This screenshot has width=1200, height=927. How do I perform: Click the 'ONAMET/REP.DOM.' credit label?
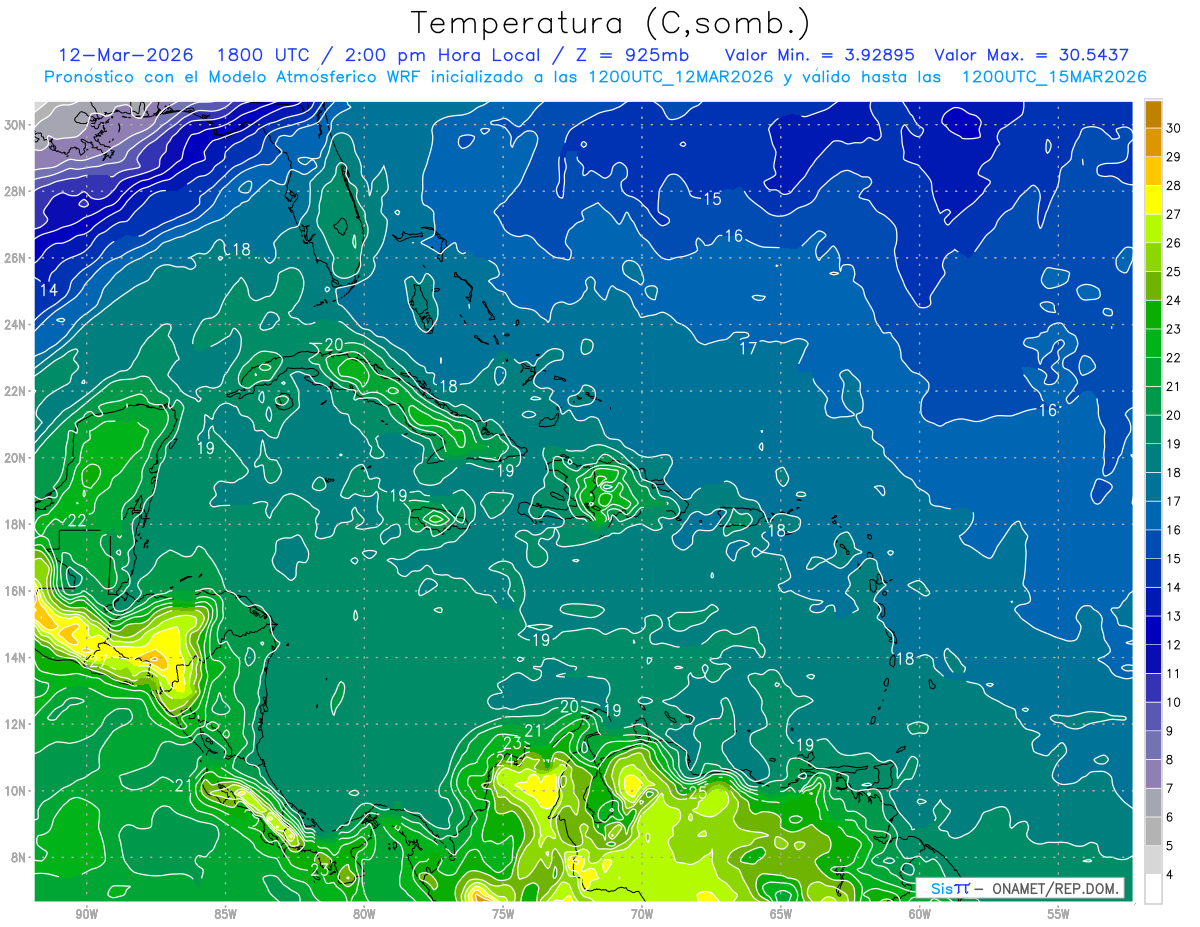tap(1055, 888)
